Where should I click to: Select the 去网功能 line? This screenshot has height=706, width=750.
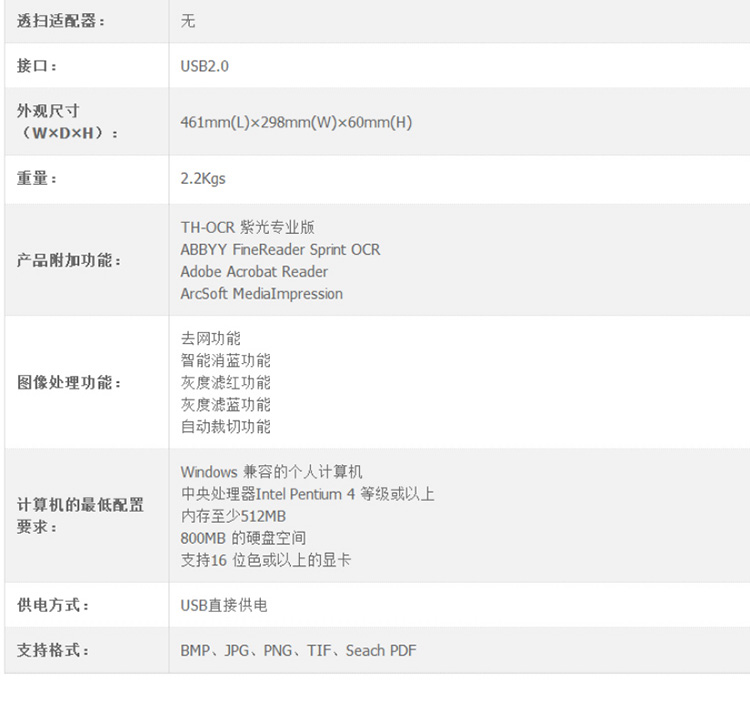pos(210,339)
